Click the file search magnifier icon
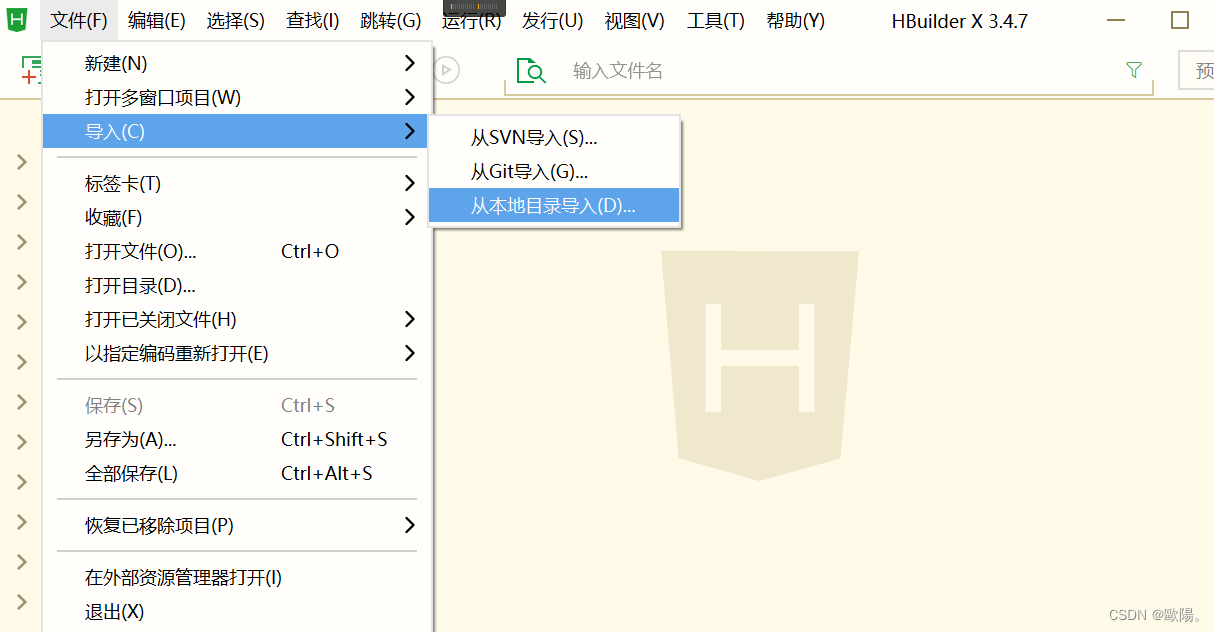The height and width of the screenshot is (632, 1214). click(531, 70)
